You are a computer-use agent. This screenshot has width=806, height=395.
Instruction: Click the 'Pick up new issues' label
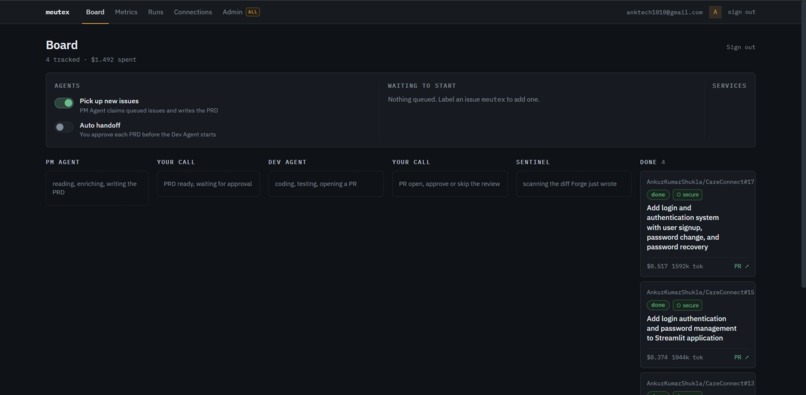(x=109, y=101)
